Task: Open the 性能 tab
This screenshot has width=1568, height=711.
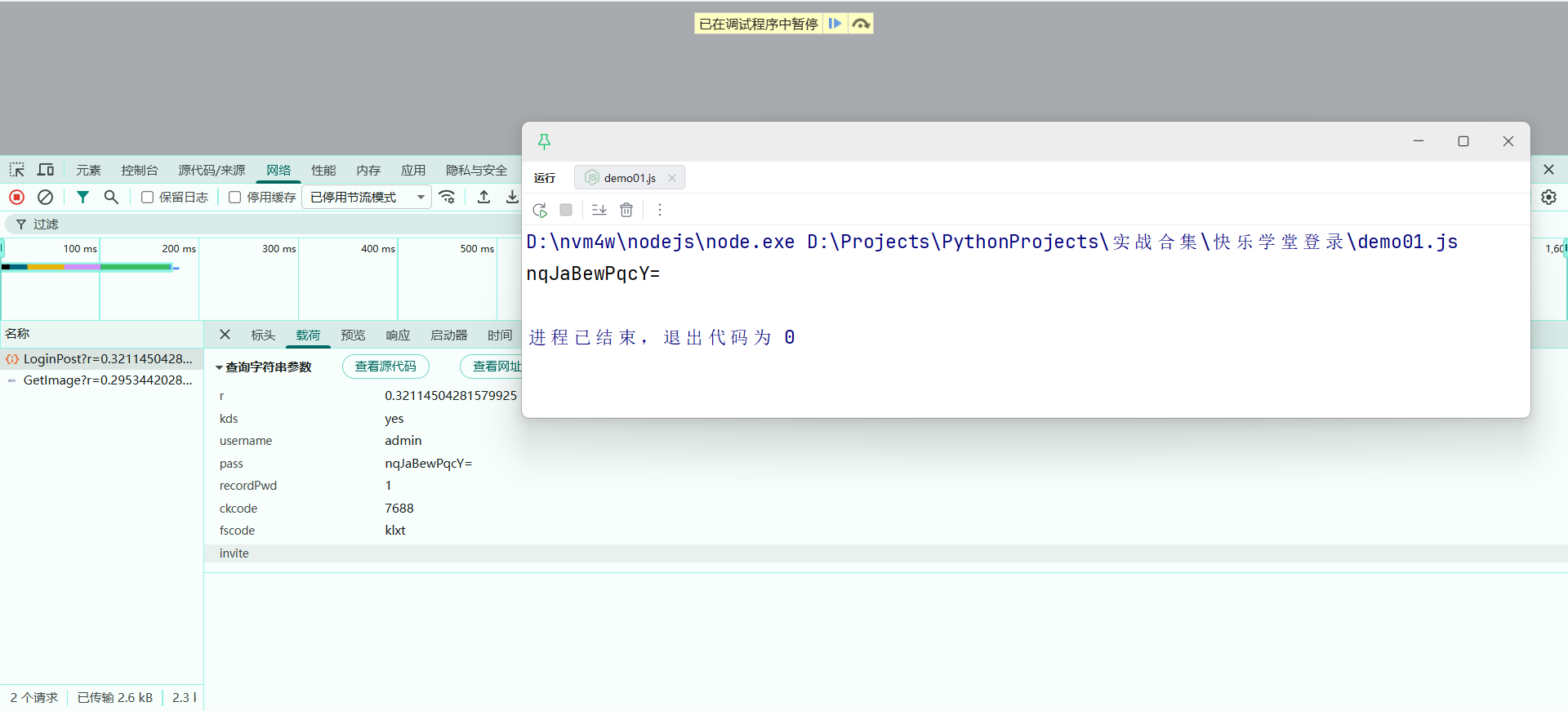Action: click(x=323, y=170)
